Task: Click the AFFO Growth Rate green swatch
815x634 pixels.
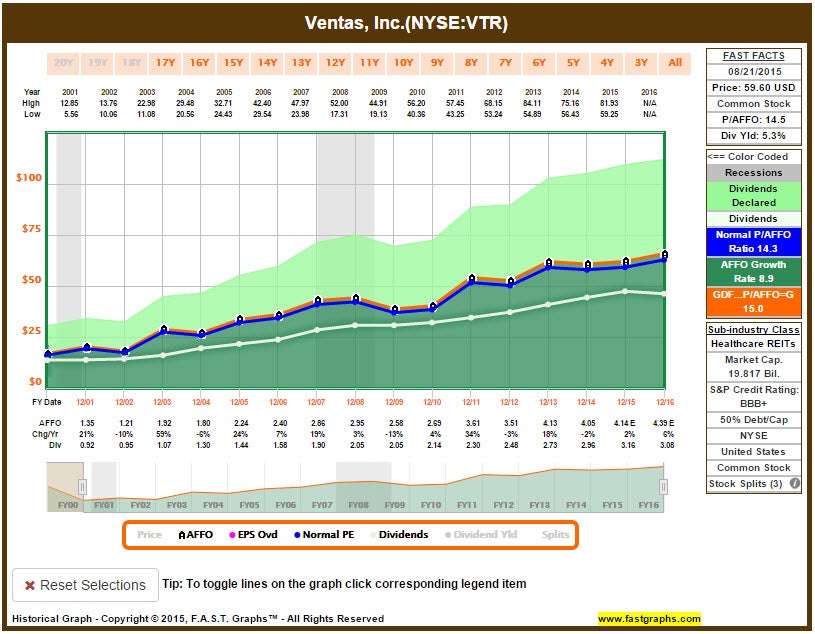Action: [754, 272]
